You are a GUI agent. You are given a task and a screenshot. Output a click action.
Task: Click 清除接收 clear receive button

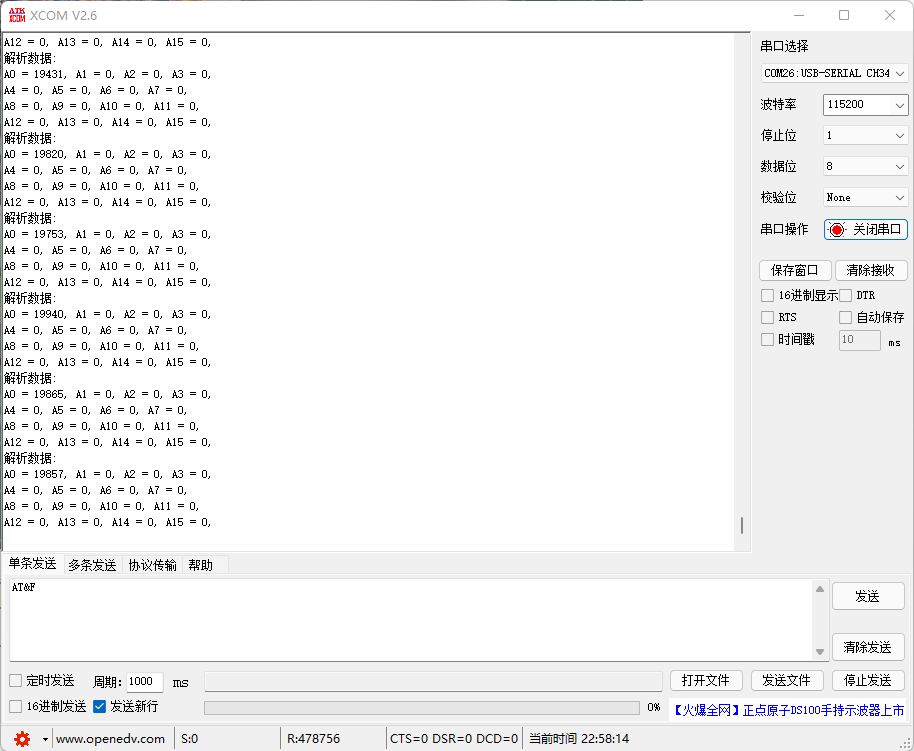[871, 271]
